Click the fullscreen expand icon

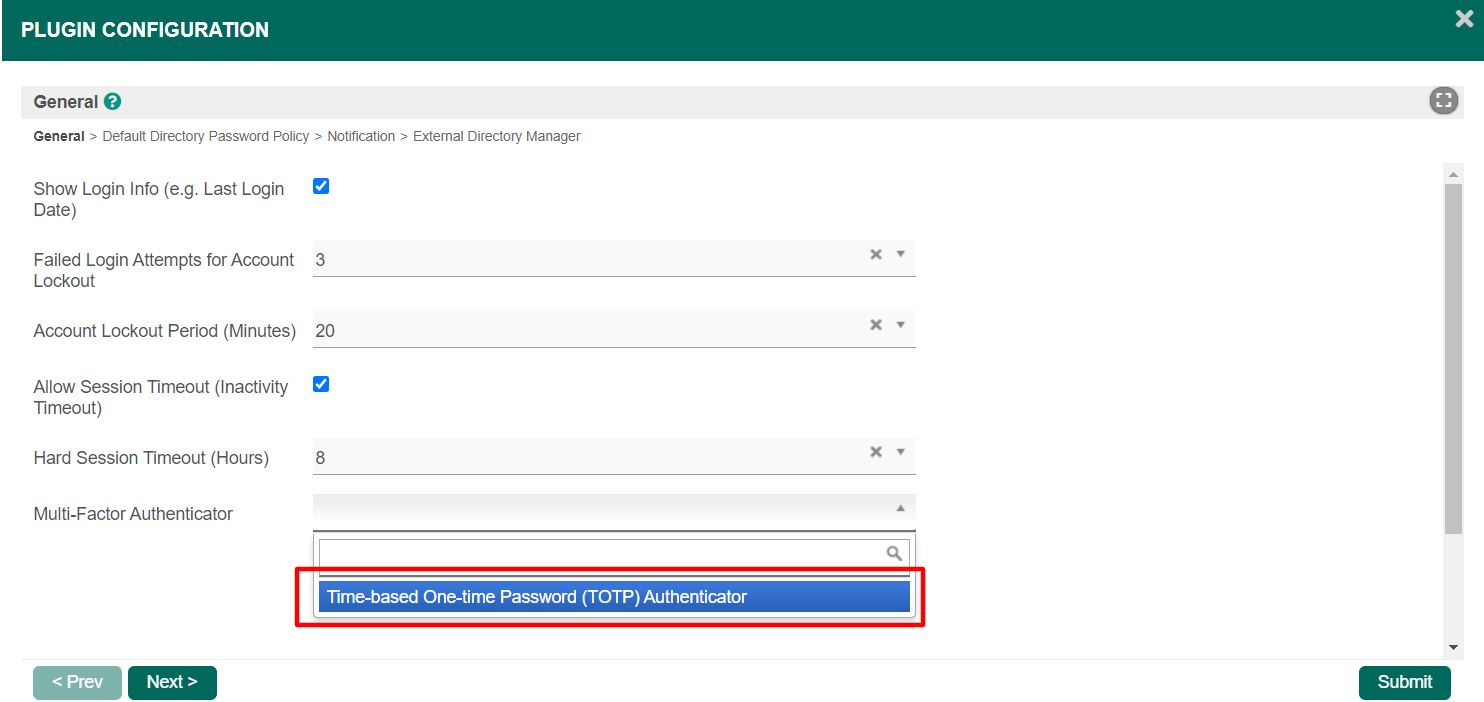tap(1443, 101)
